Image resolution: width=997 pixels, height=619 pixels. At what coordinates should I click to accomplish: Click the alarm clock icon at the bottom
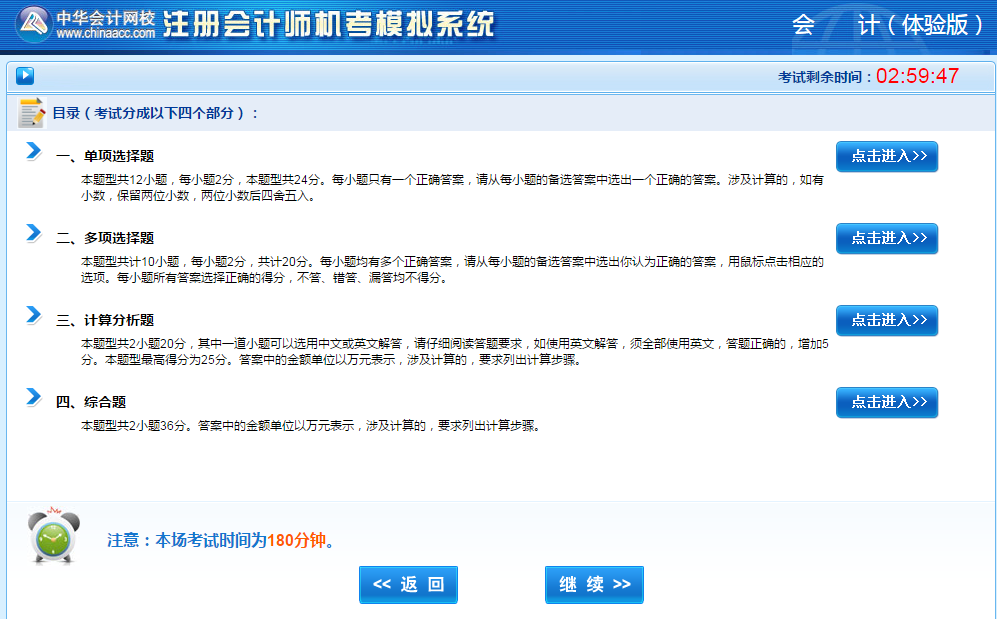pyautogui.click(x=54, y=539)
